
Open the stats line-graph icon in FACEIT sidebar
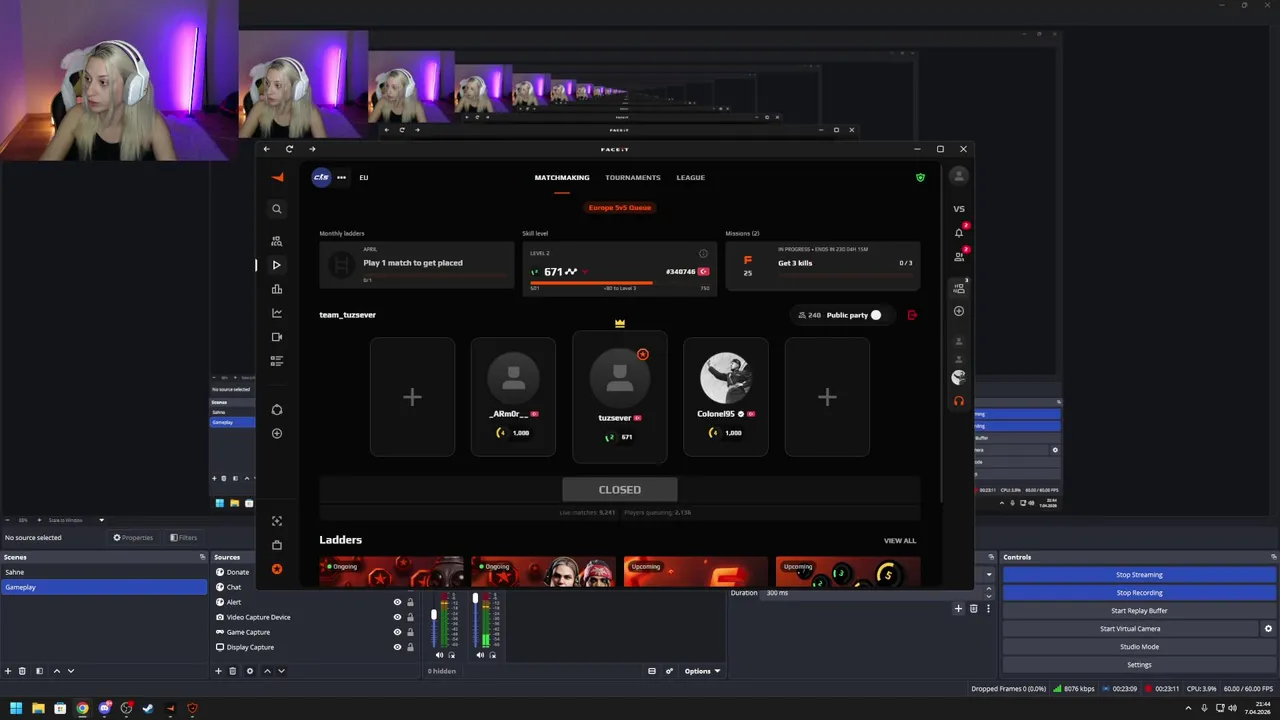coord(277,313)
